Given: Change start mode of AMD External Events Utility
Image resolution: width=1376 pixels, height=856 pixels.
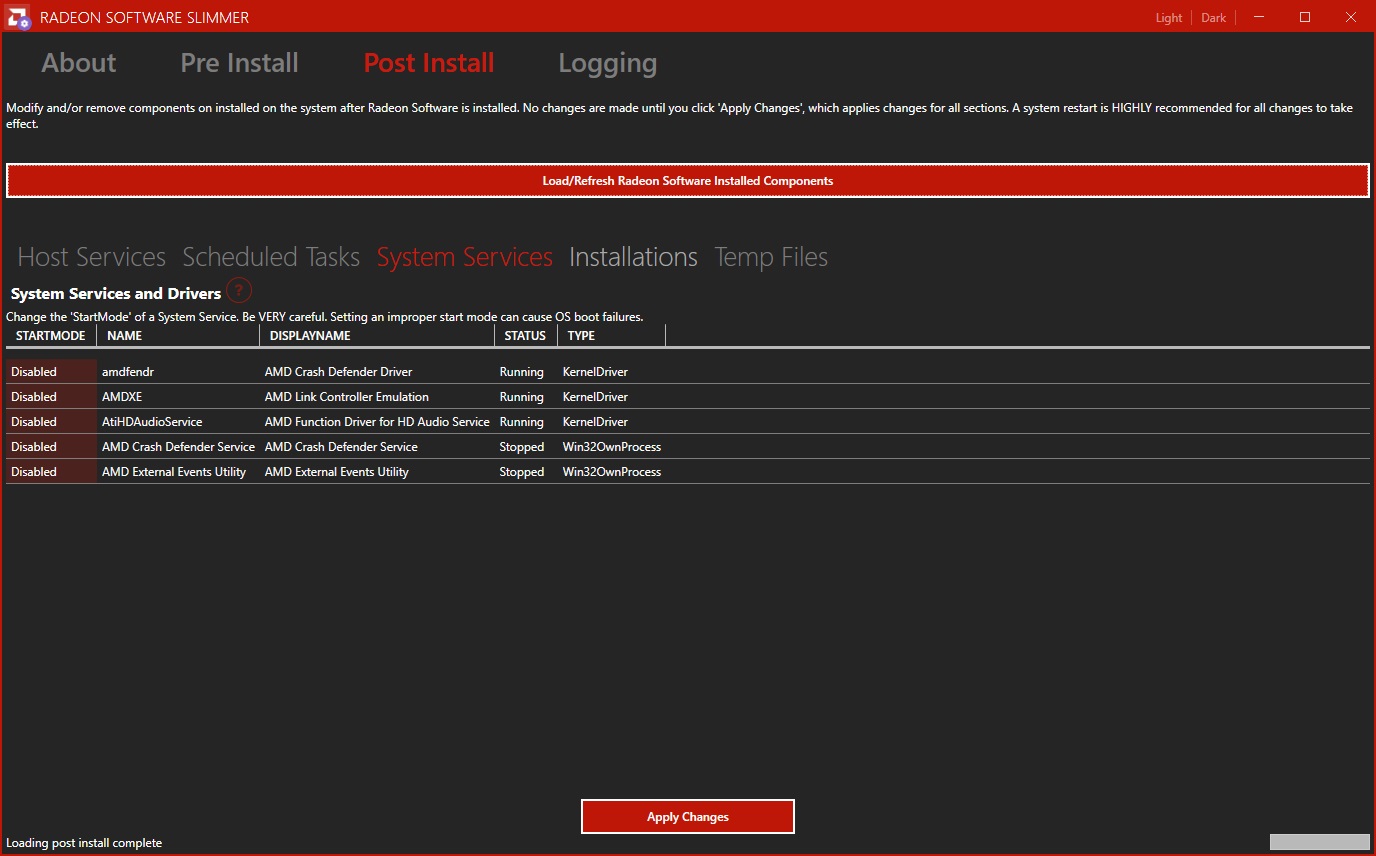Looking at the screenshot, I should [x=51, y=472].
